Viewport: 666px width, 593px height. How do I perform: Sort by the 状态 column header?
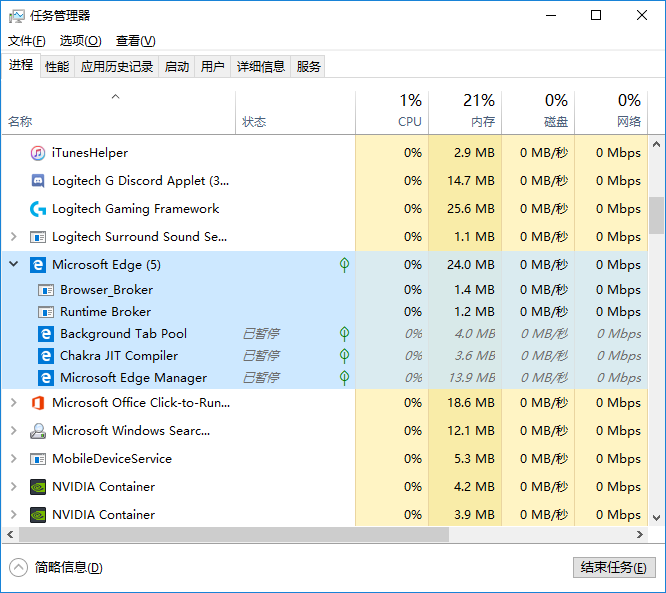click(x=295, y=113)
